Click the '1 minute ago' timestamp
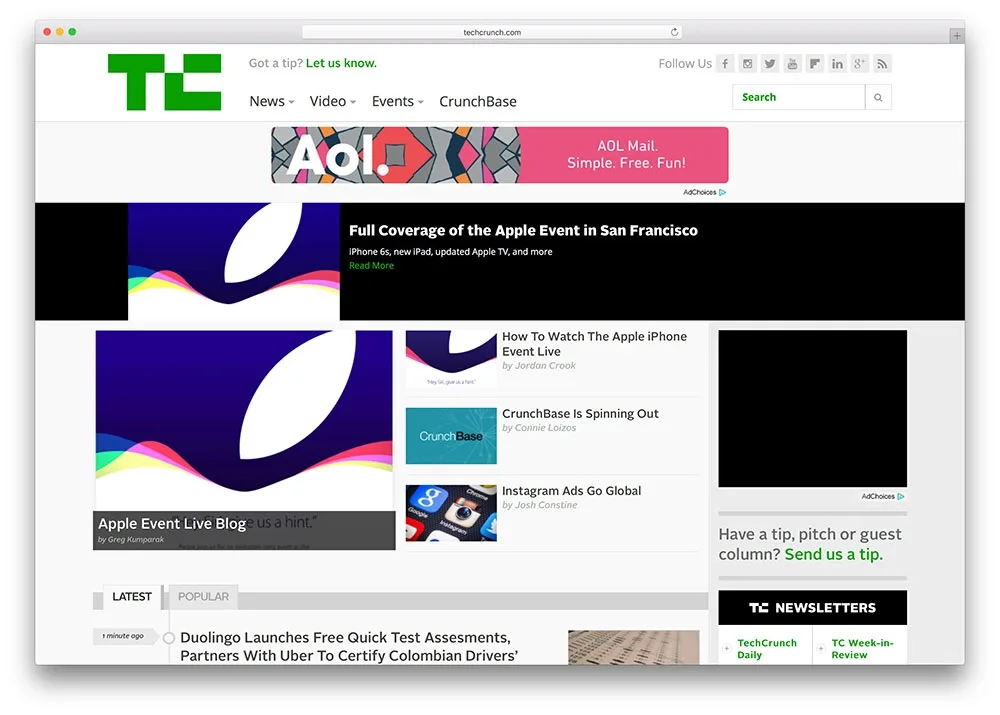 pos(123,636)
